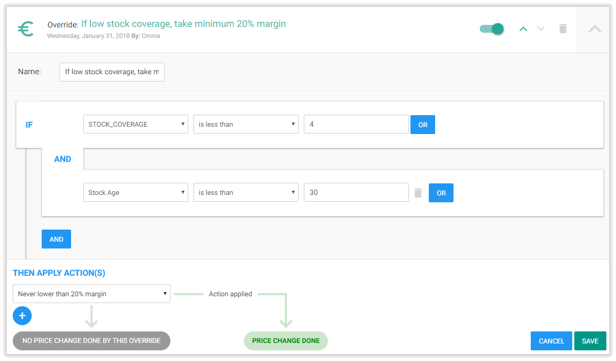Click the blue IF label
616x361 pixels.
pyautogui.click(x=29, y=125)
